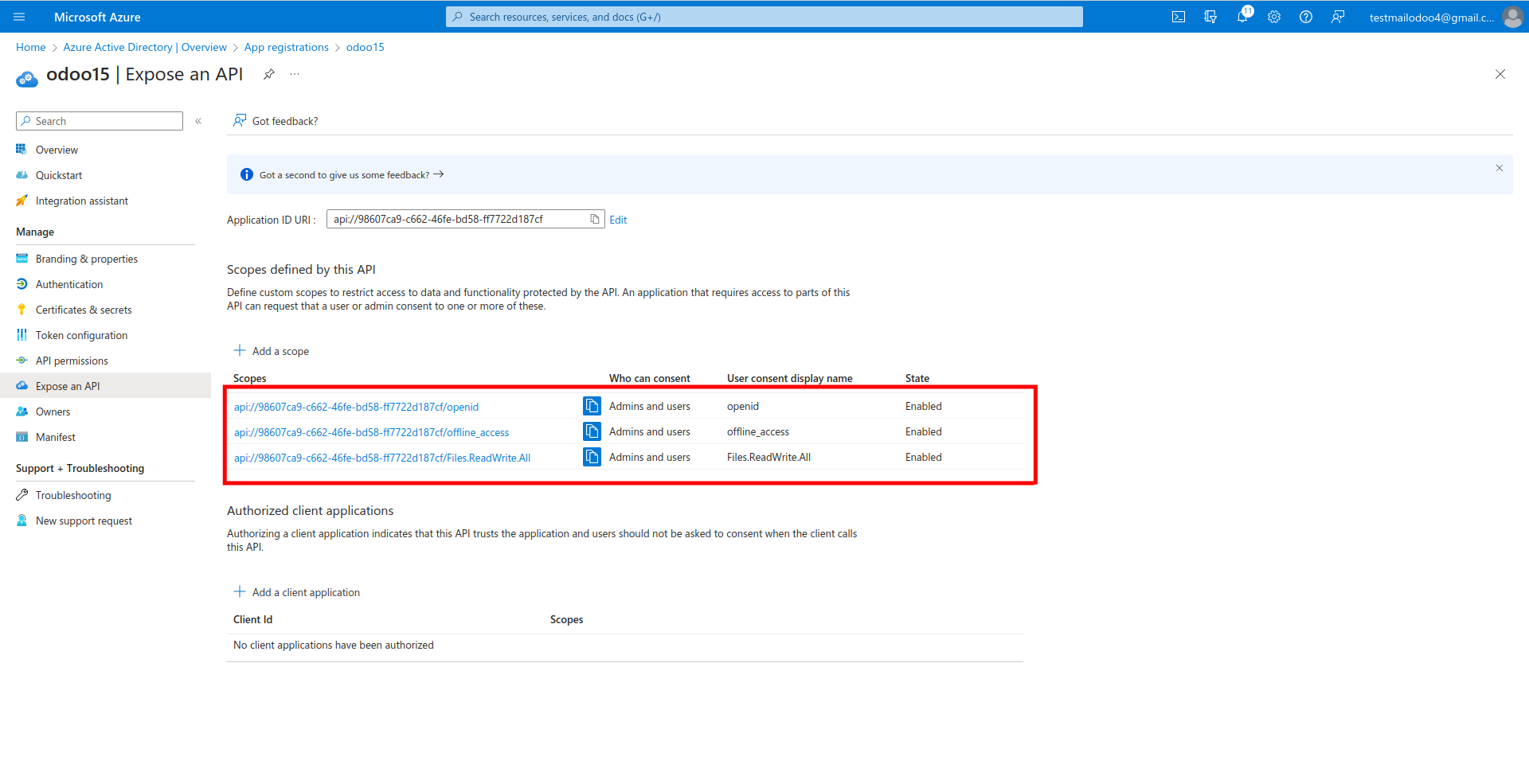Viewport: 1529px width, 784px height.
Task: Open the more options ellipsis beside the title
Action: click(x=295, y=74)
